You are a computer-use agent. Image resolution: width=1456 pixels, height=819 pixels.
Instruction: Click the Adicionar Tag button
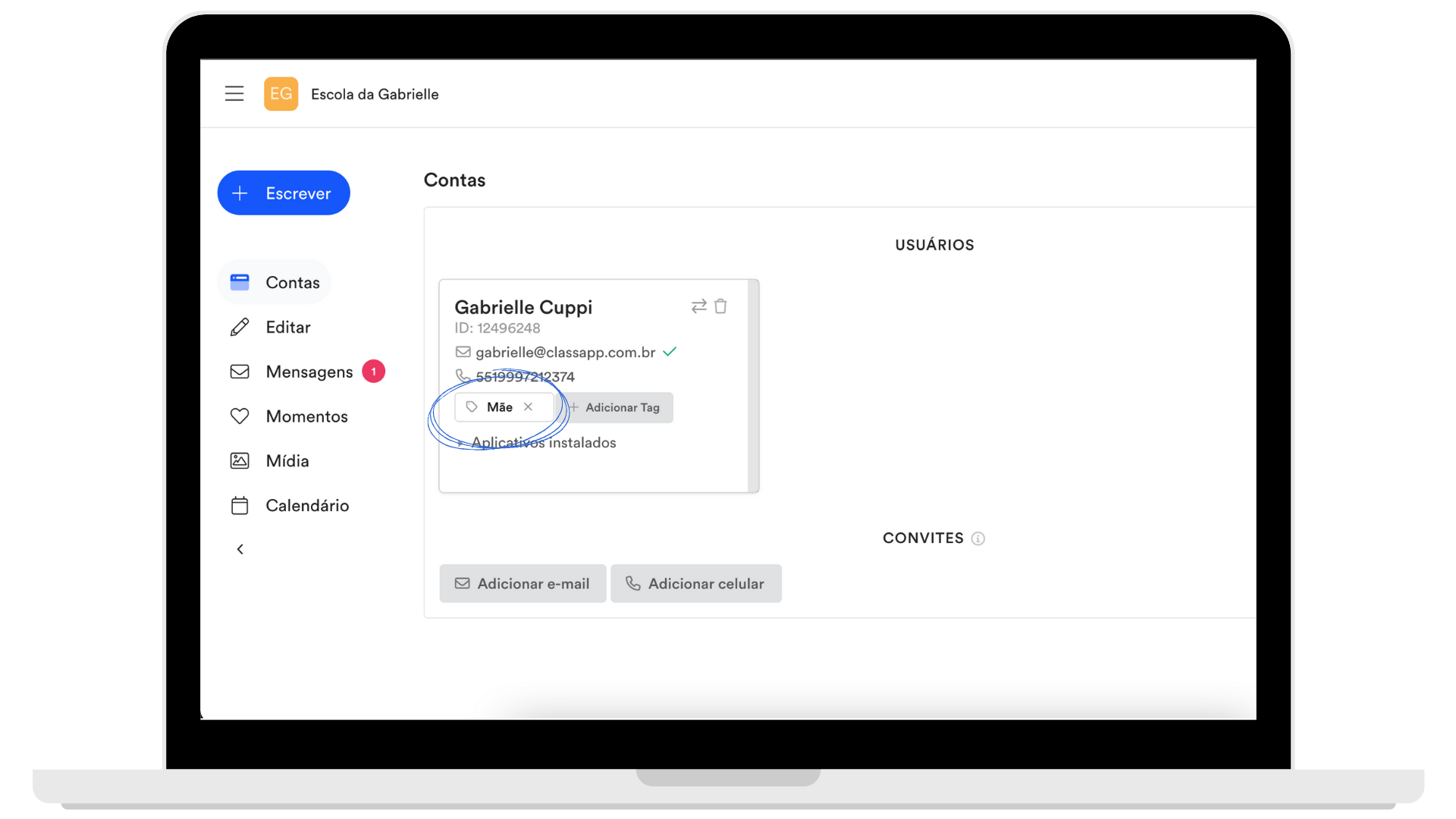pos(615,407)
